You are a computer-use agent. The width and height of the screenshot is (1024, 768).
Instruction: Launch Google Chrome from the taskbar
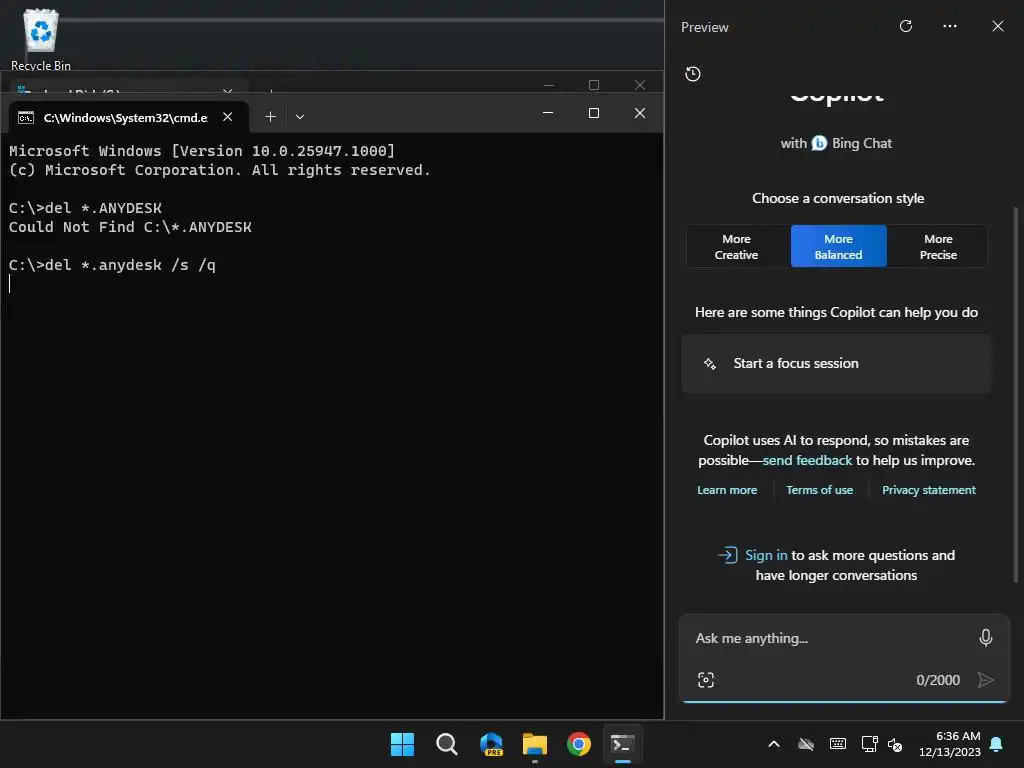coord(579,744)
